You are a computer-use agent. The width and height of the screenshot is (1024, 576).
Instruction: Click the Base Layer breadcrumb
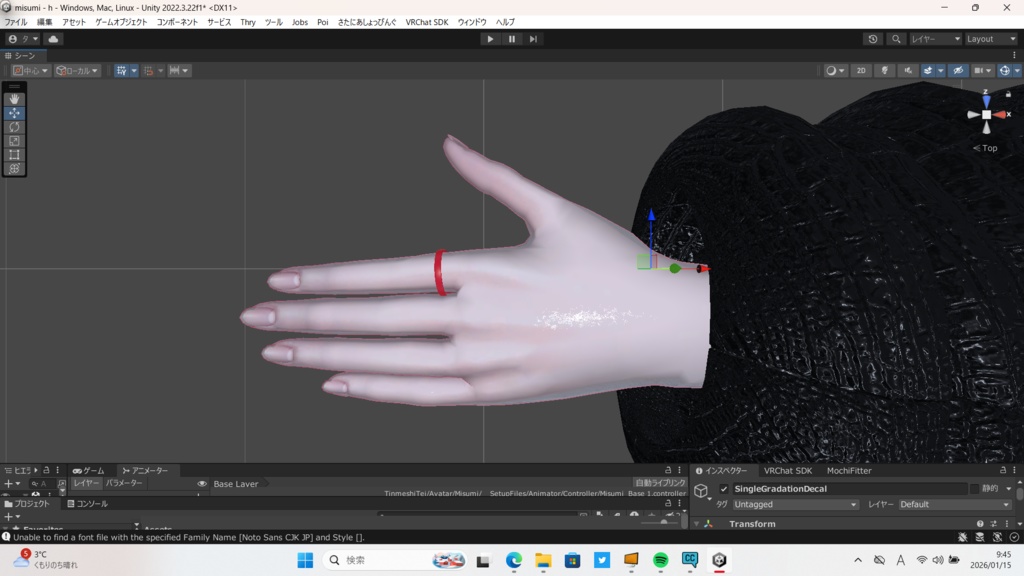(236, 484)
